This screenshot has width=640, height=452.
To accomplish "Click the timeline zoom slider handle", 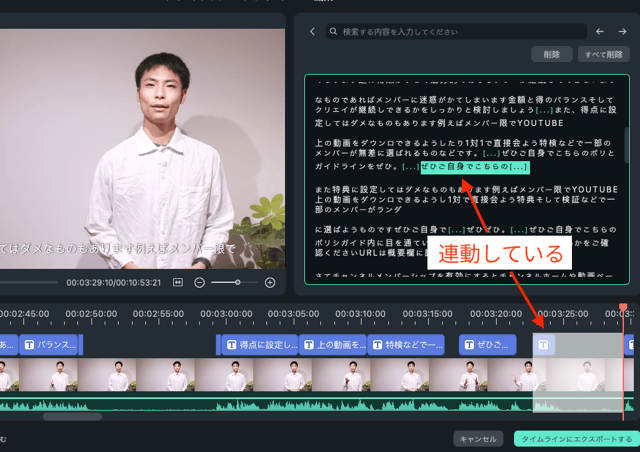I will [x=238, y=282].
